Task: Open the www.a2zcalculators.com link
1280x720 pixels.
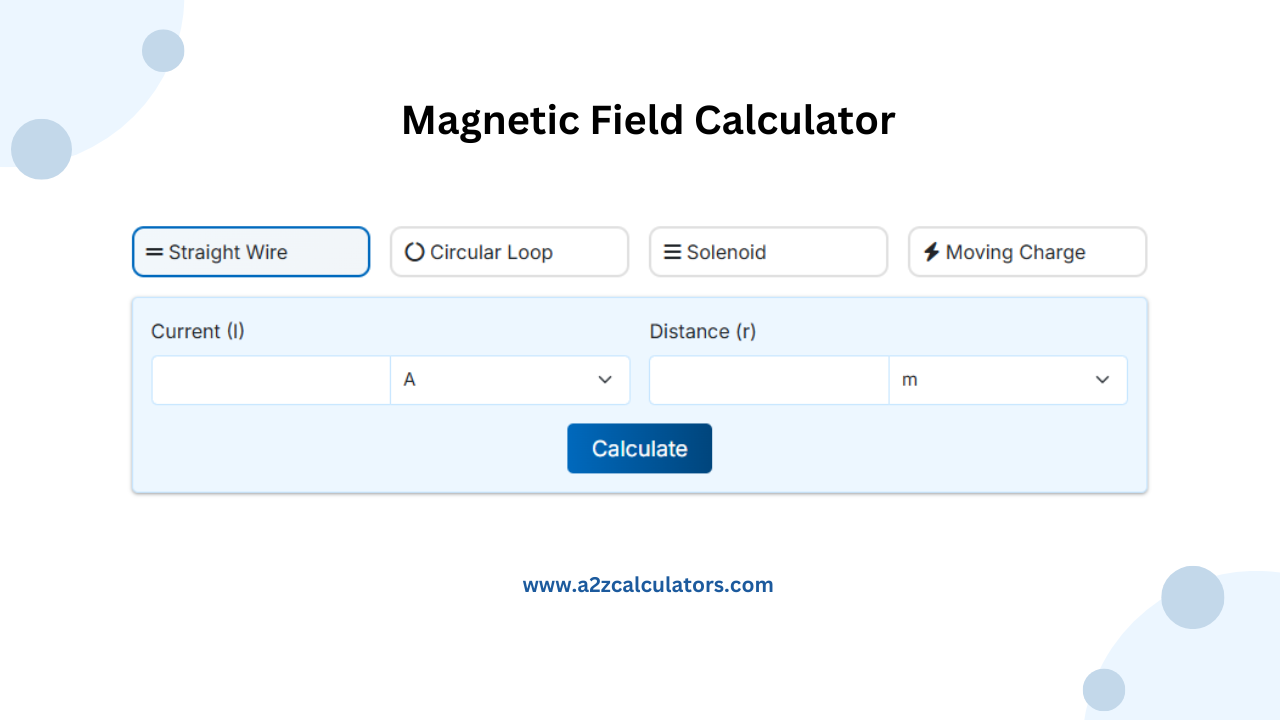Action: tap(648, 584)
